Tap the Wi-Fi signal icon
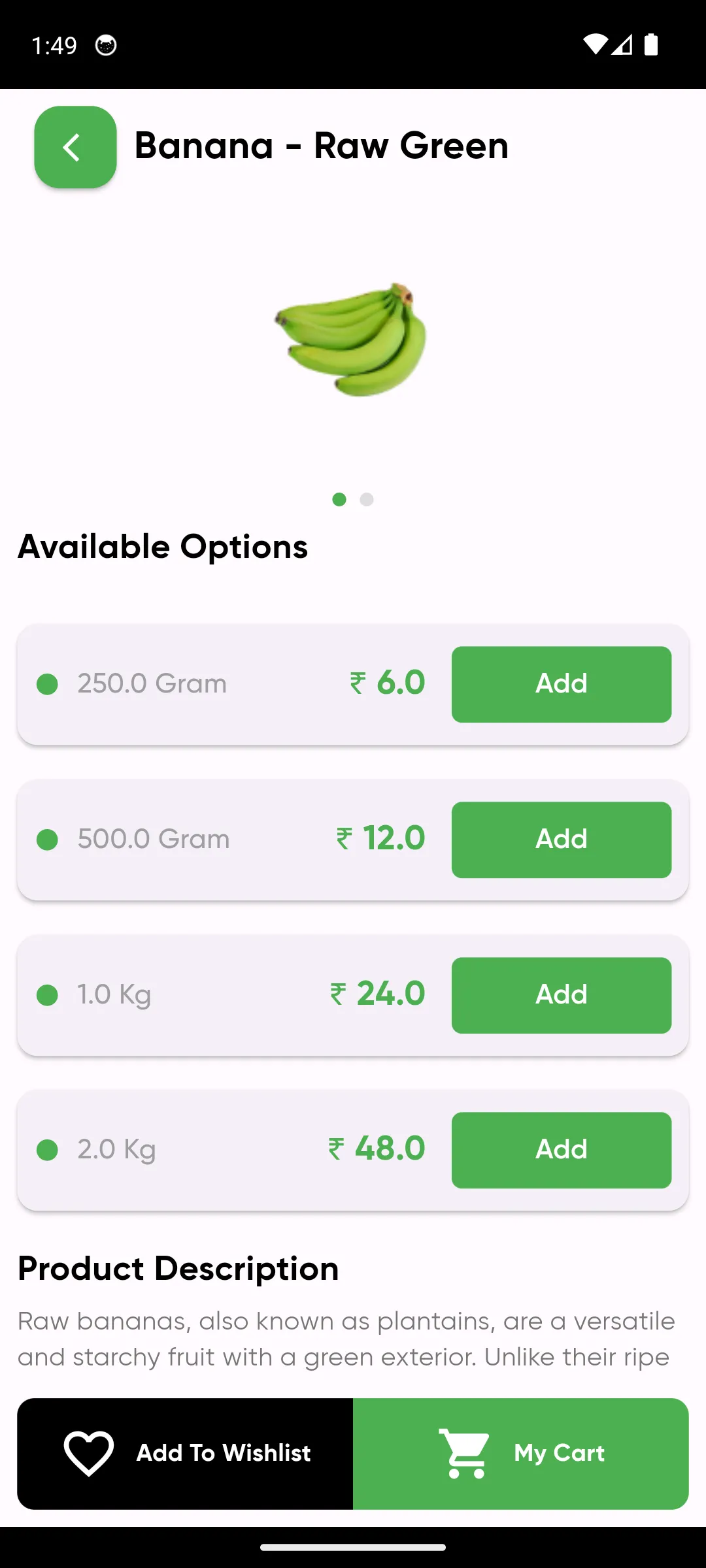This screenshot has width=706, height=1568. 595,44
